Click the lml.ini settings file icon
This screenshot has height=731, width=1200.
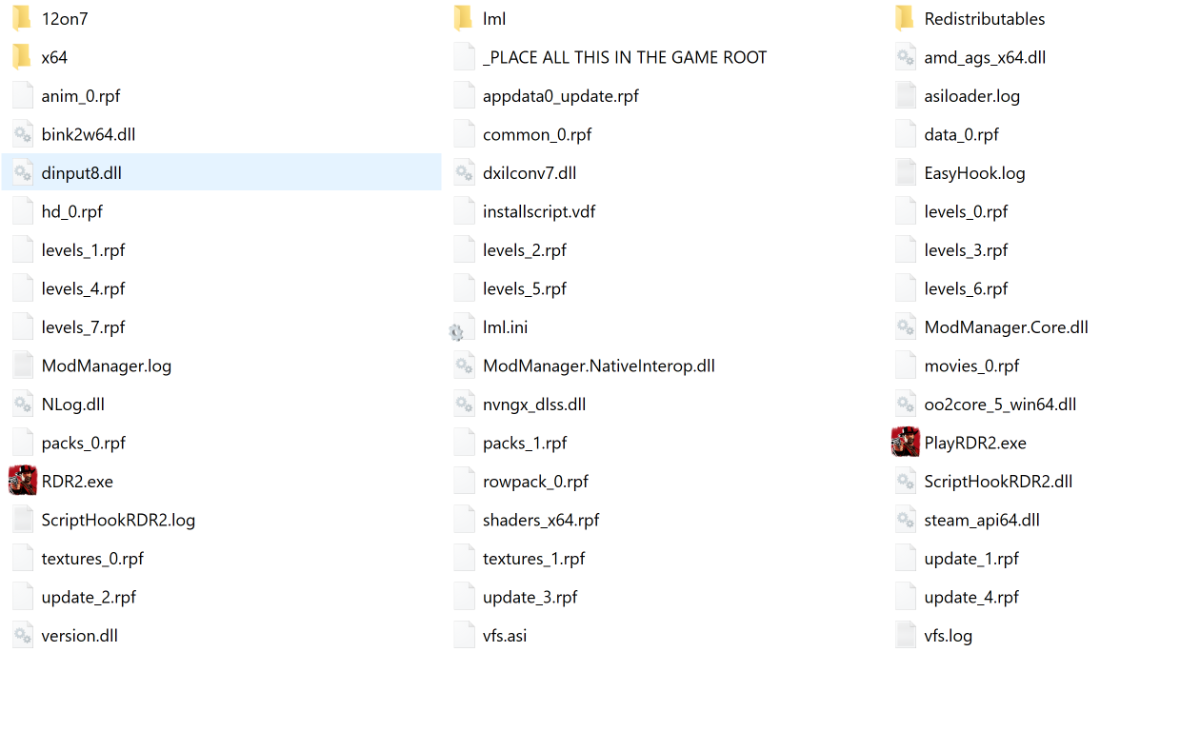[x=458, y=329]
